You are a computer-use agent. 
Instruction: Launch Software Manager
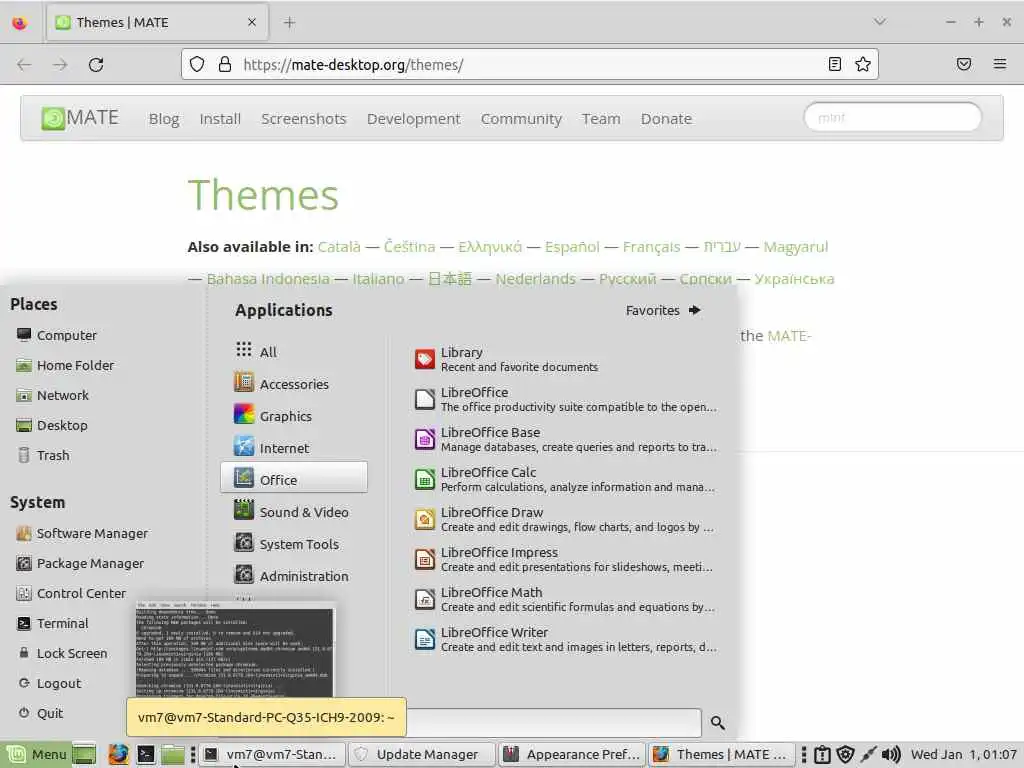pyautogui.click(x=82, y=533)
